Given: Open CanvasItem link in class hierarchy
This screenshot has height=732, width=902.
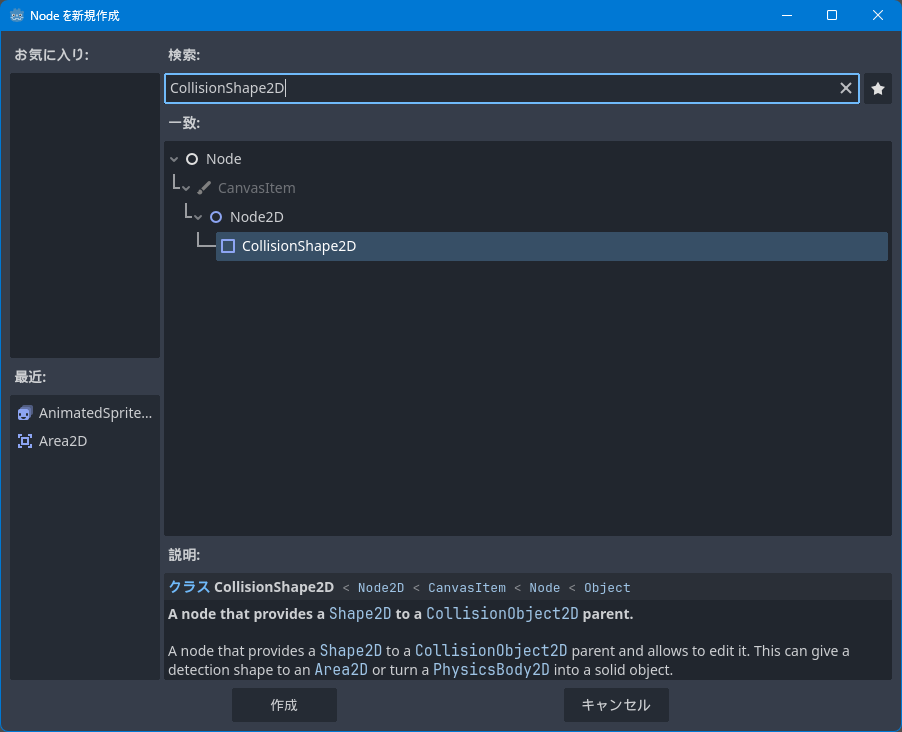Looking at the screenshot, I should (467, 588).
